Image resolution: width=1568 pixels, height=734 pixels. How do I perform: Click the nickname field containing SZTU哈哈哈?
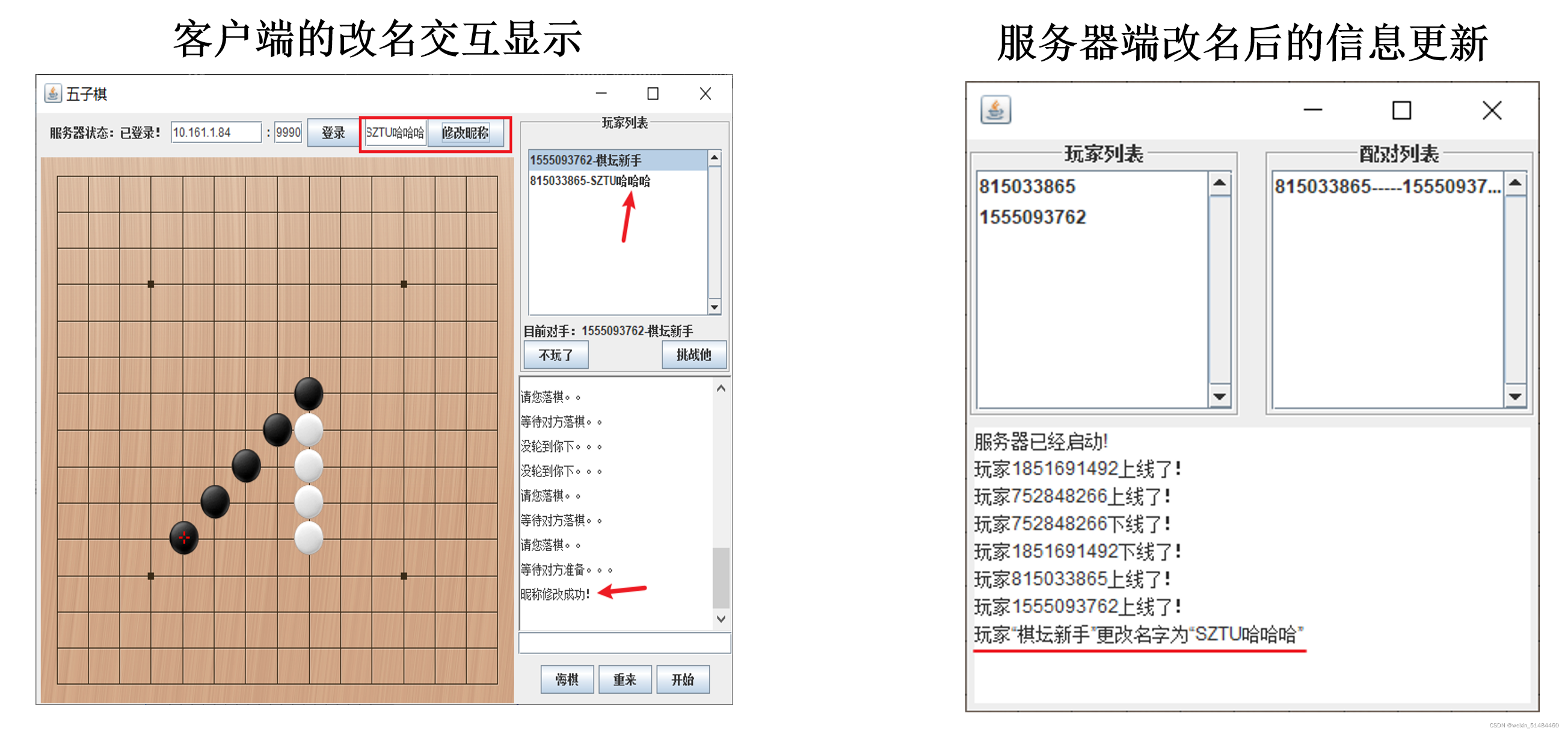(395, 132)
